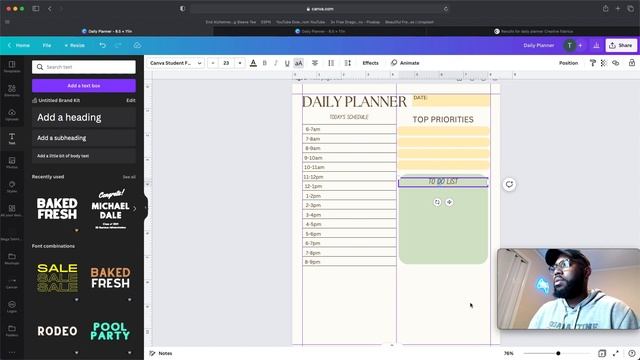Click the cloud save status icon
The image size is (640, 360).
(138, 45)
